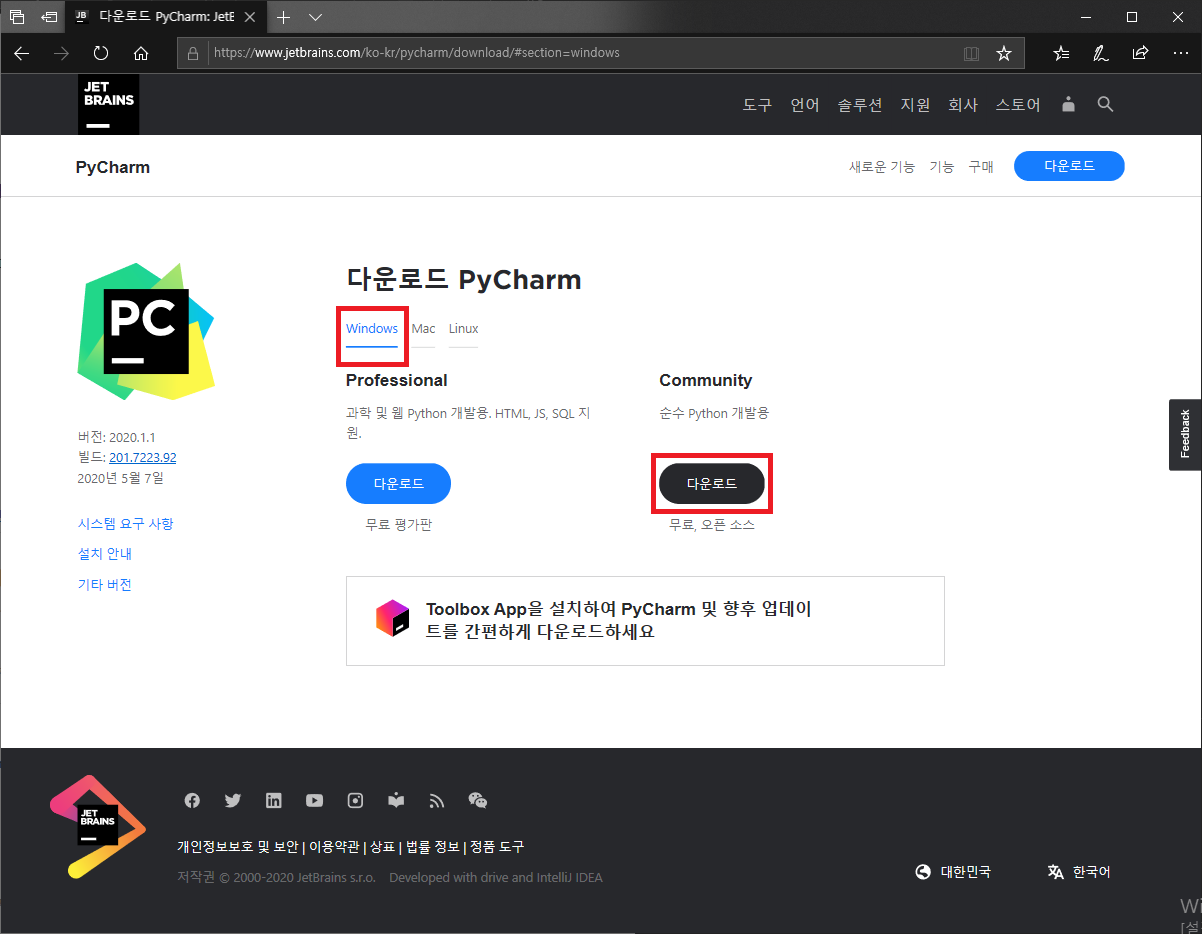
Task: Select the Linux tab
Action: tap(463, 328)
